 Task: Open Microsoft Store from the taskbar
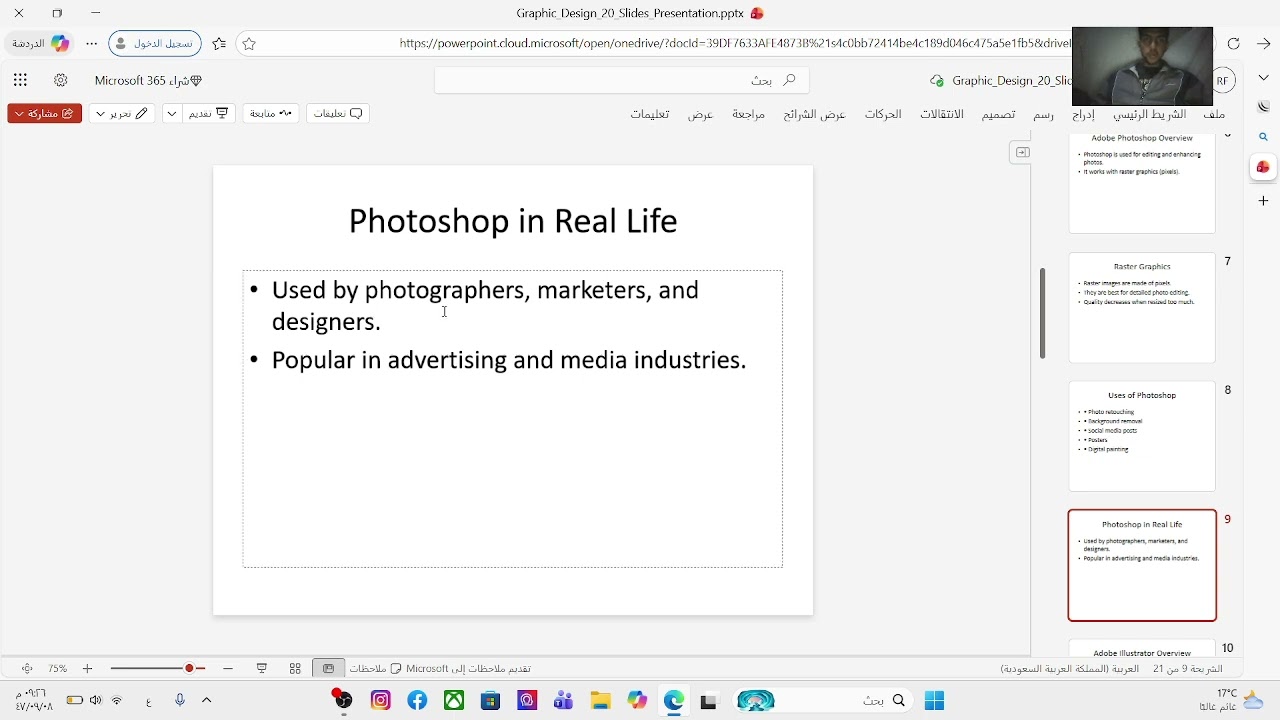click(490, 701)
